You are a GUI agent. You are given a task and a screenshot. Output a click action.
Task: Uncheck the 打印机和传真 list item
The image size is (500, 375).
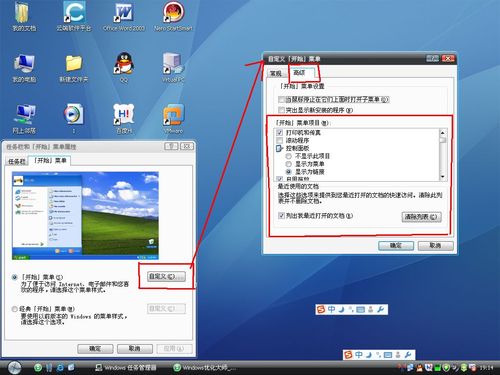point(280,133)
